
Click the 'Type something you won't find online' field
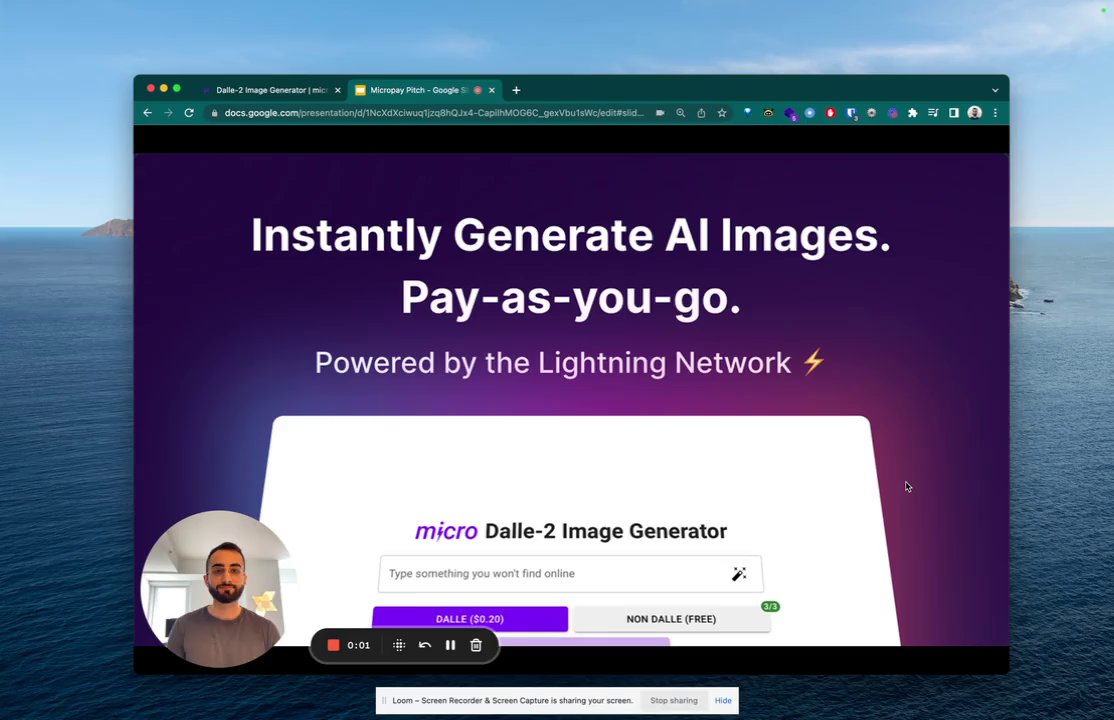[570, 574]
